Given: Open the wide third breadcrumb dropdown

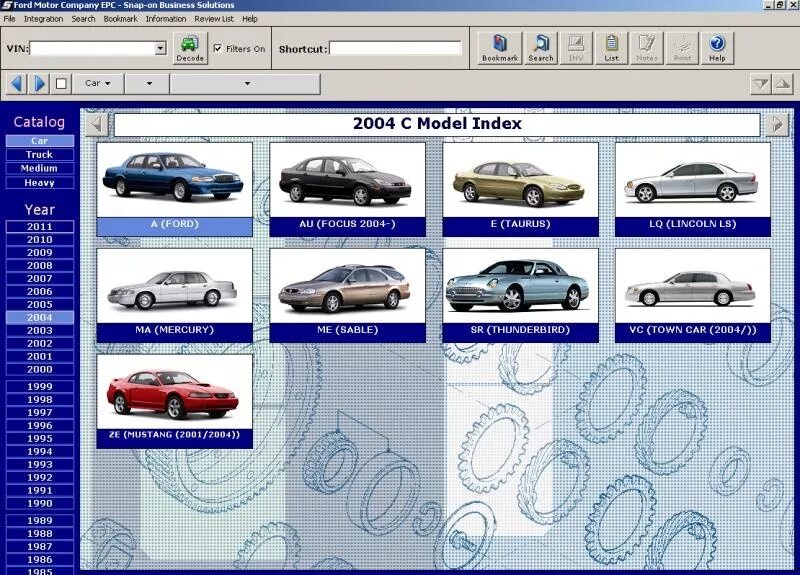Looking at the screenshot, I should [245, 83].
